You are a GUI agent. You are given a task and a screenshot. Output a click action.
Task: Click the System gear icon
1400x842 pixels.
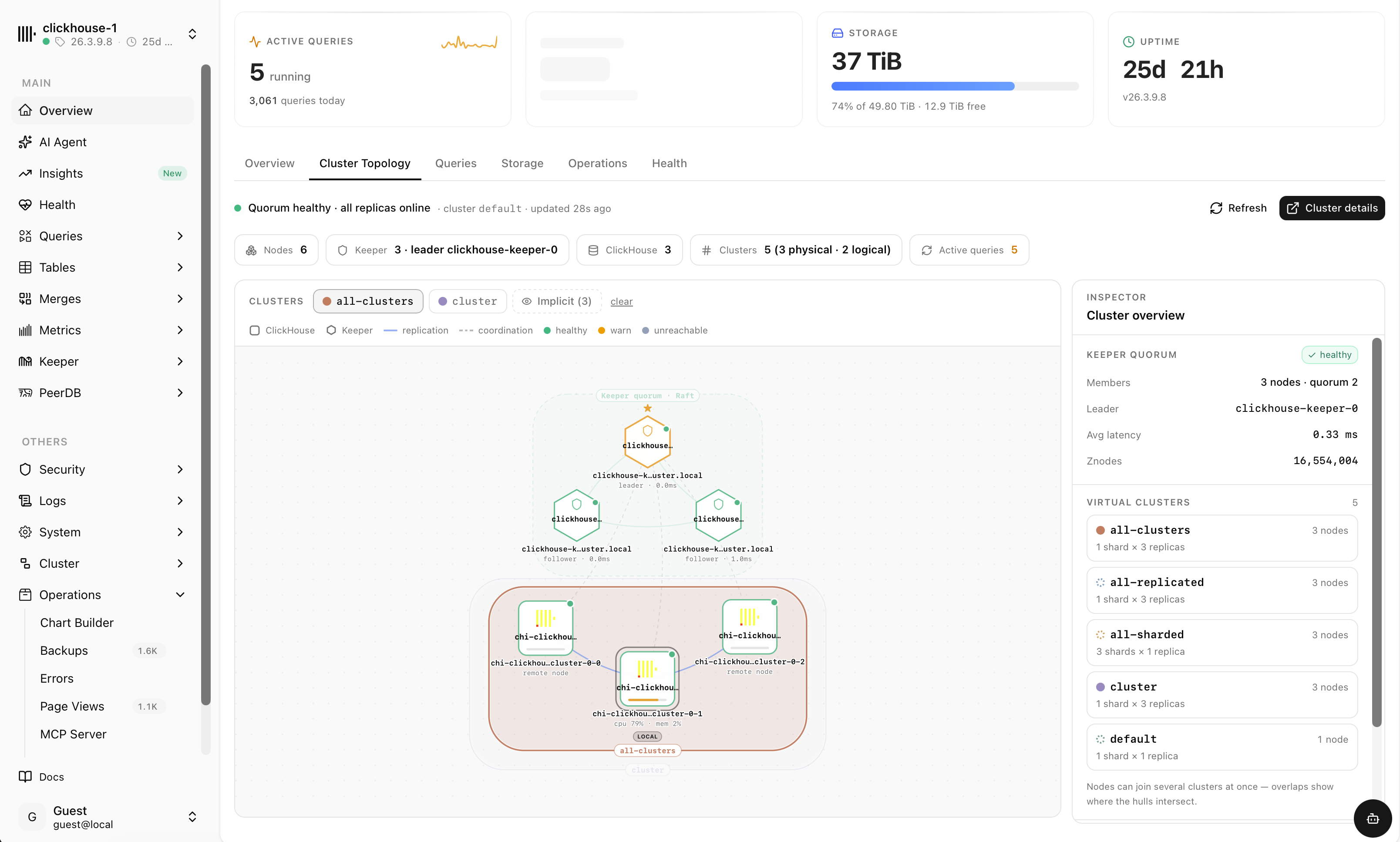[x=25, y=532]
